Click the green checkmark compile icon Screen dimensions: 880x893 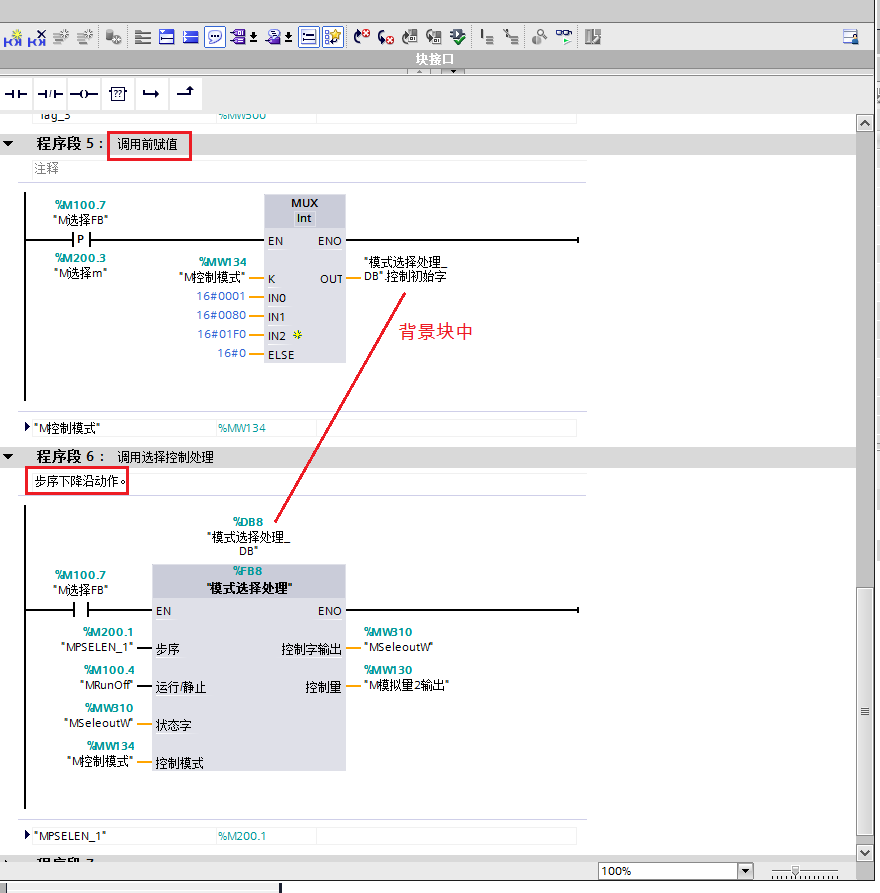click(457, 37)
